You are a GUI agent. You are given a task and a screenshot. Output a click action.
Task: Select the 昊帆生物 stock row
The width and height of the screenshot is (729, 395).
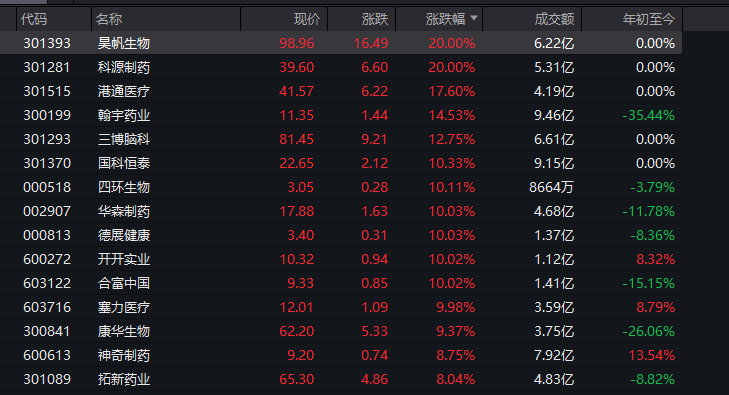tap(341, 43)
